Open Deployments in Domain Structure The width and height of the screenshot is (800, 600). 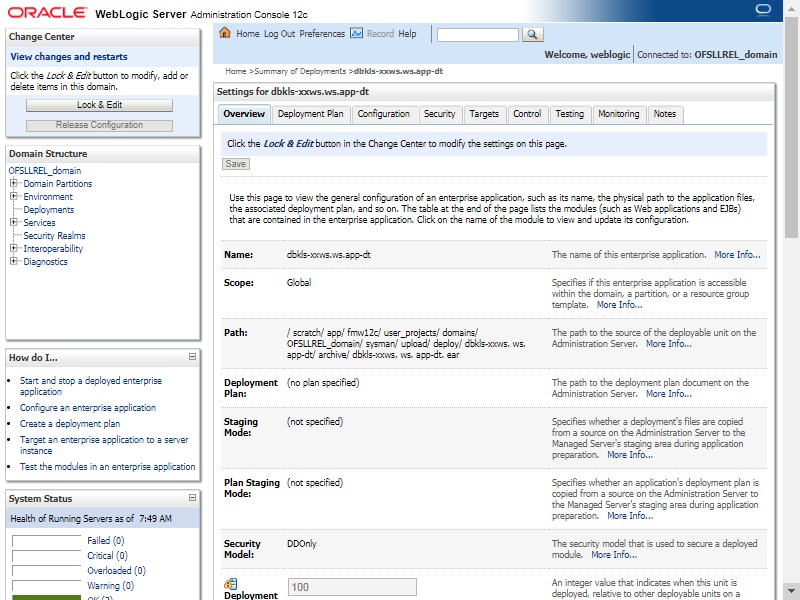point(48,210)
